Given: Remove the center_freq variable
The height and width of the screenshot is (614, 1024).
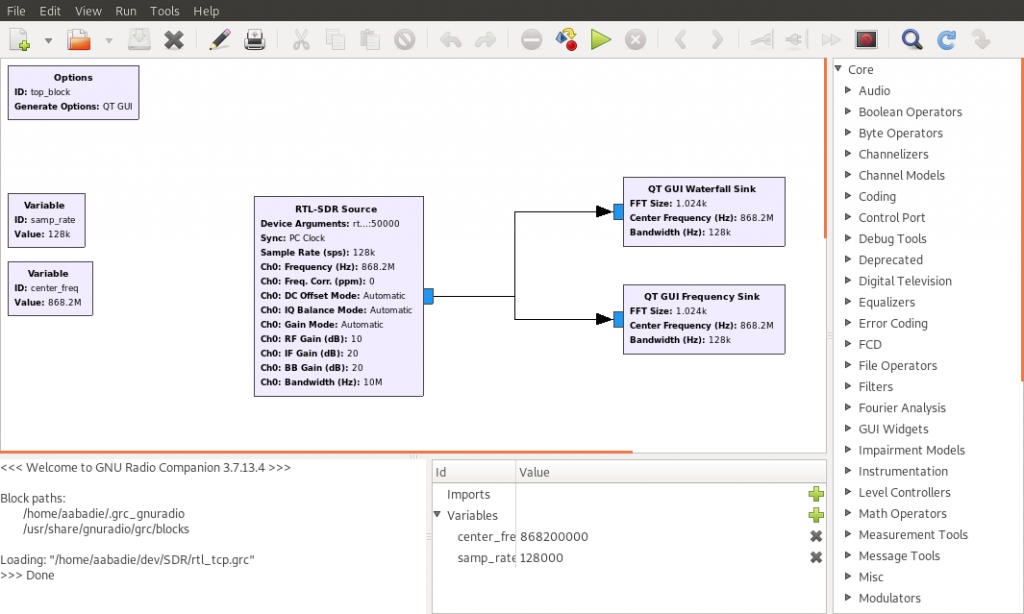Looking at the screenshot, I should pos(816,536).
